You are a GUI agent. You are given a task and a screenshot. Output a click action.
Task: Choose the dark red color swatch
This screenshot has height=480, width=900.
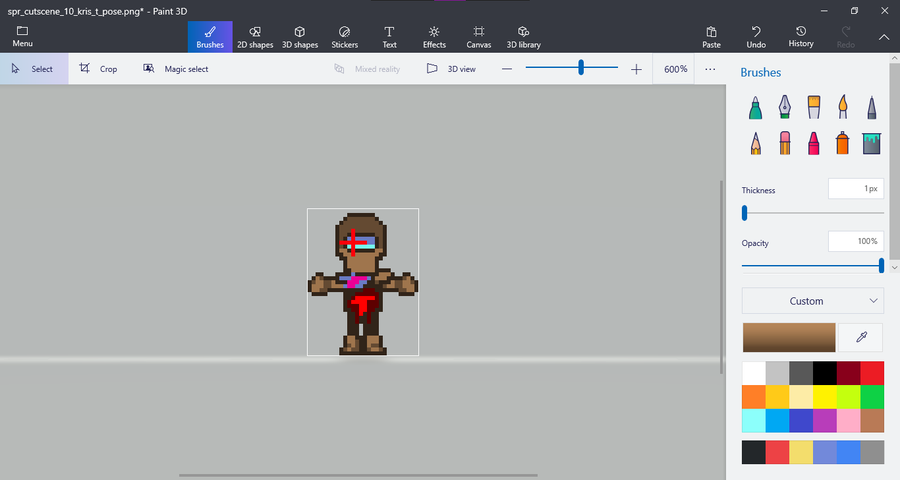pos(848,373)
